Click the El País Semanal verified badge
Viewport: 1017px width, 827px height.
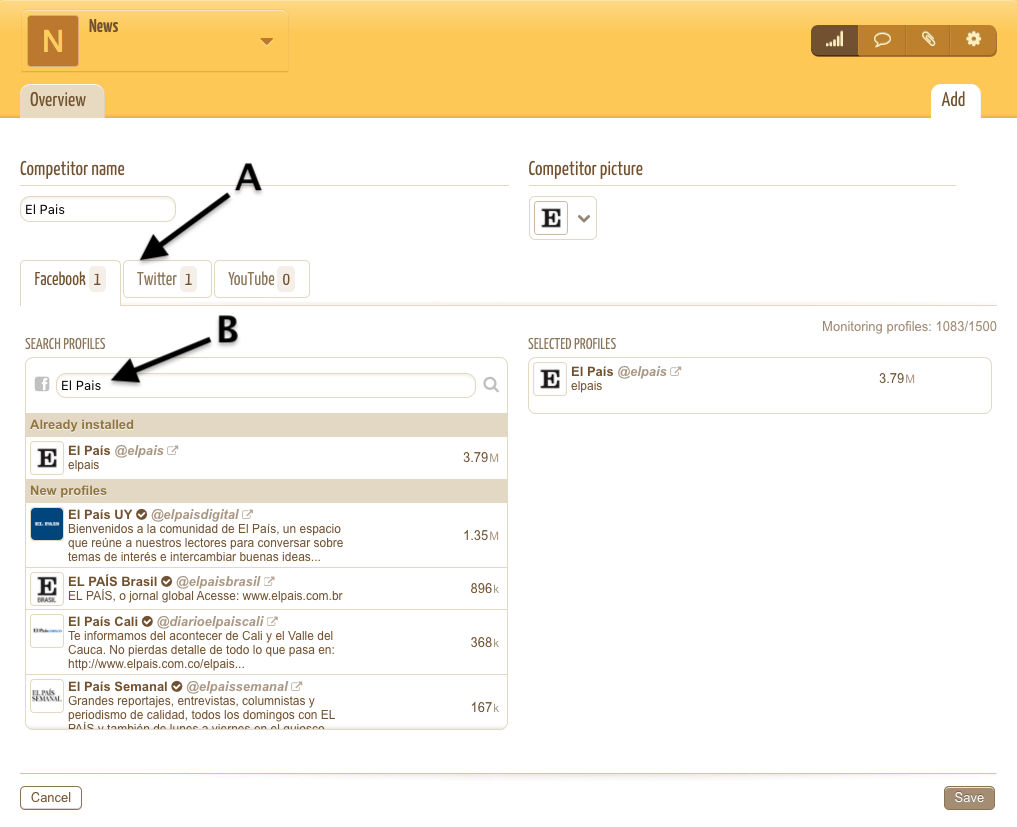(176, 686)
